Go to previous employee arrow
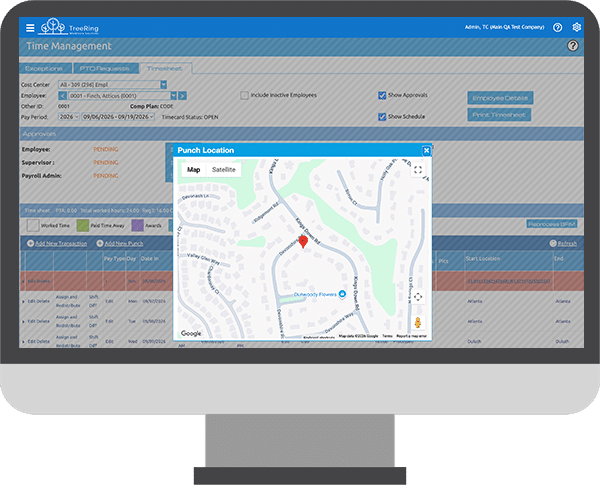The image size is (600, 485). [x=62, y=96]
